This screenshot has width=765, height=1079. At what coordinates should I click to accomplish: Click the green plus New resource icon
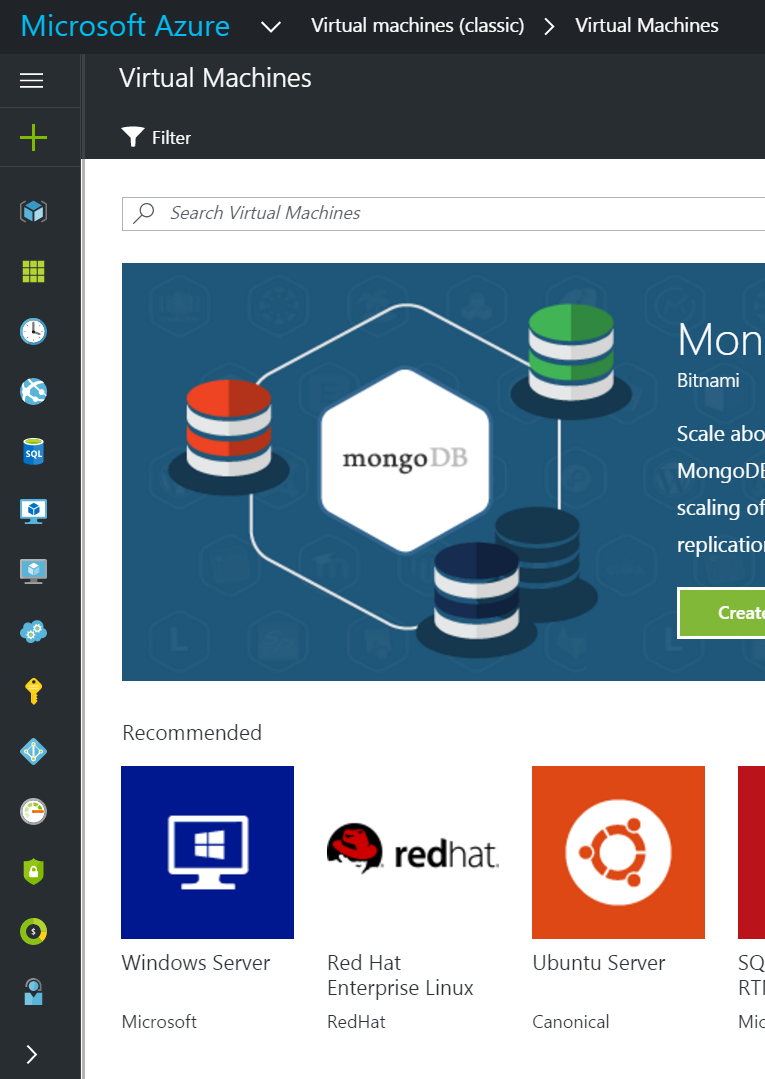(x=33, y=138)
